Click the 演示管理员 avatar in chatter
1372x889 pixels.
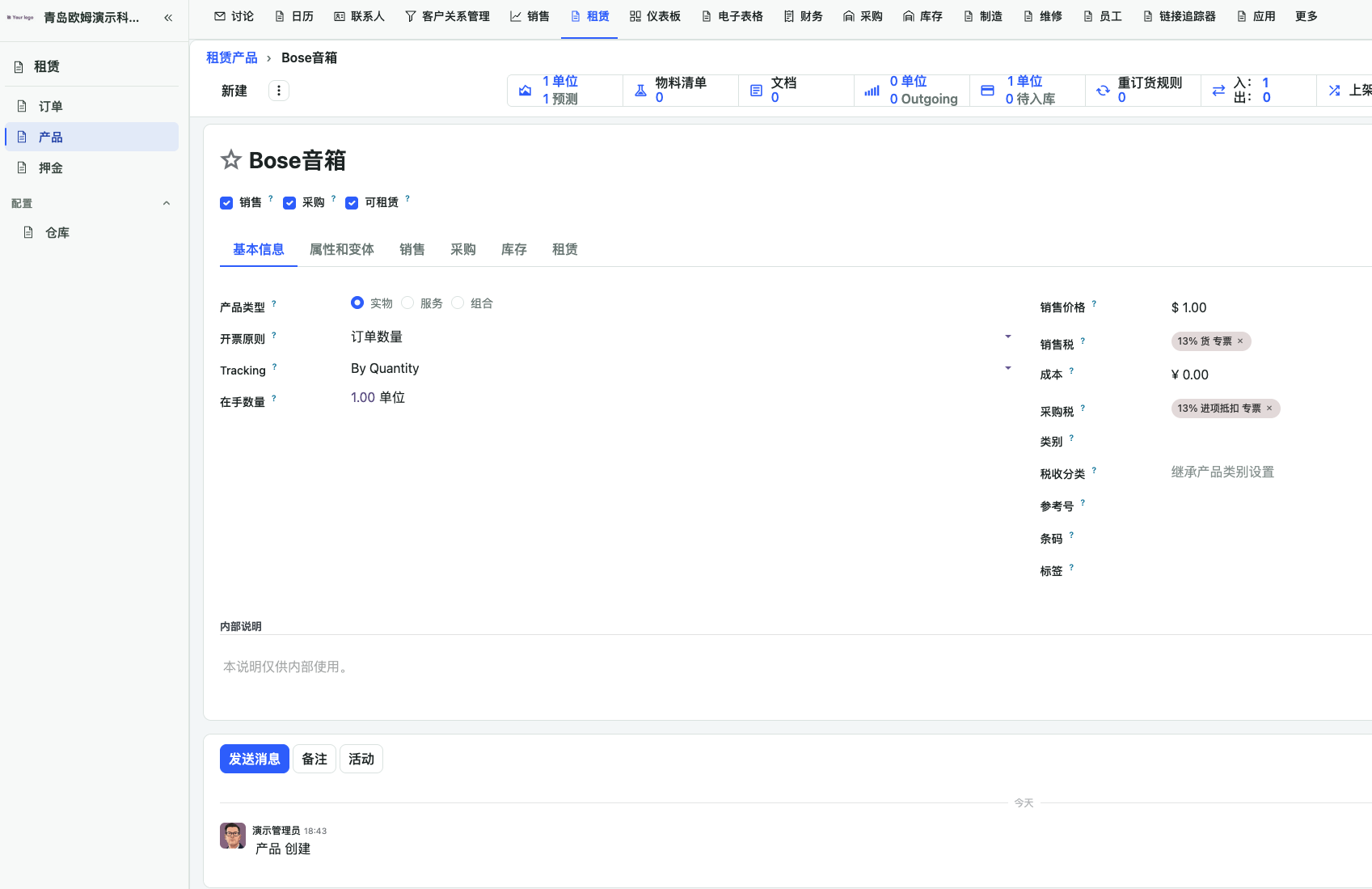[x=233, y=836]
